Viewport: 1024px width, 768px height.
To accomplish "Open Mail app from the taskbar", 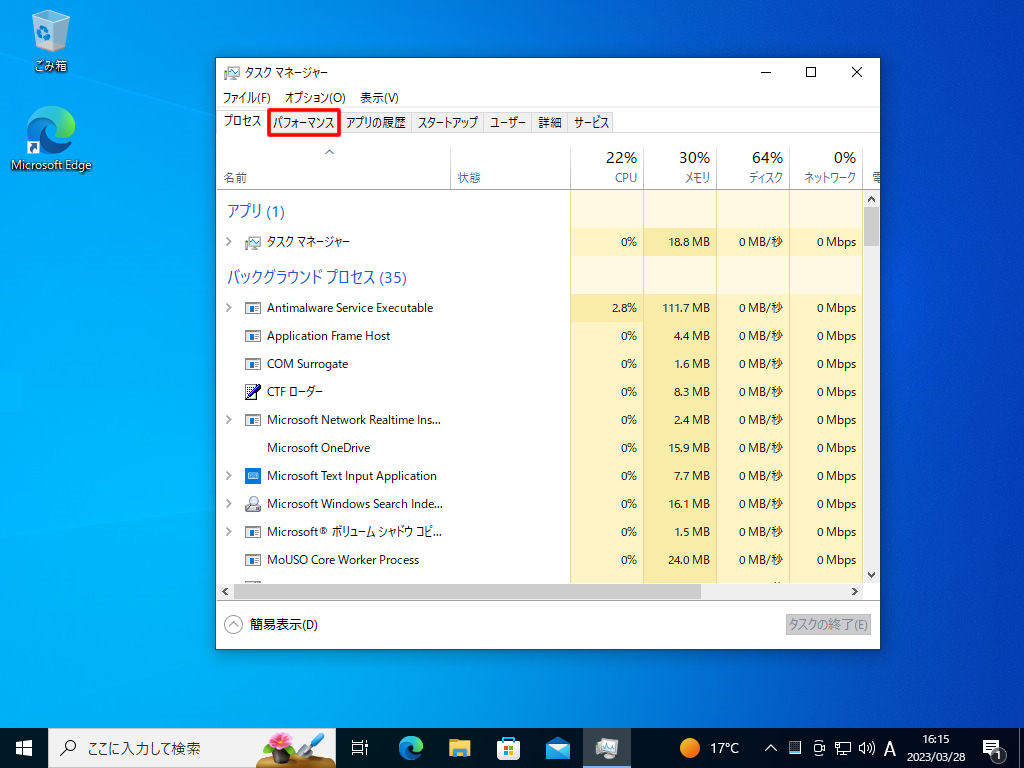I will tap(558, 748).
